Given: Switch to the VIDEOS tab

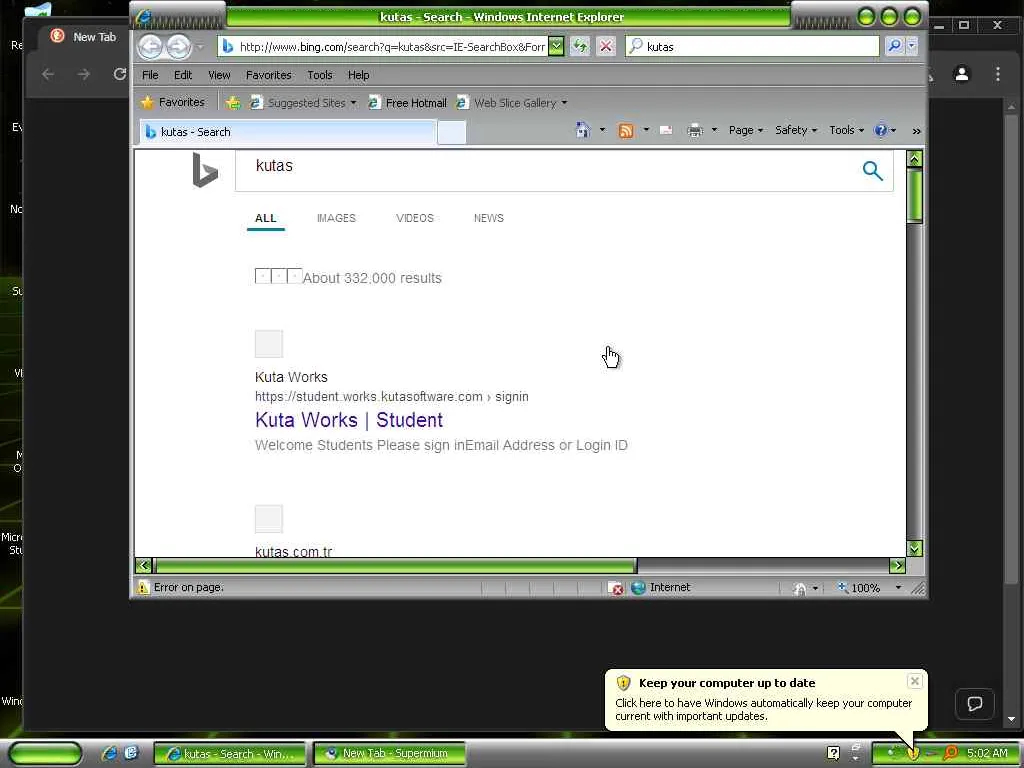Looking at the screenshot, I should click(415, 218).
